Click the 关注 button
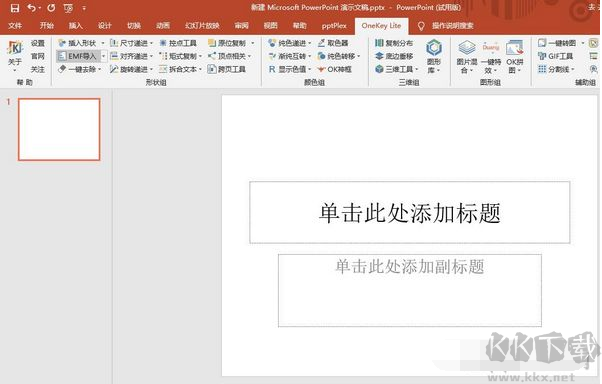 pos(38,69)
